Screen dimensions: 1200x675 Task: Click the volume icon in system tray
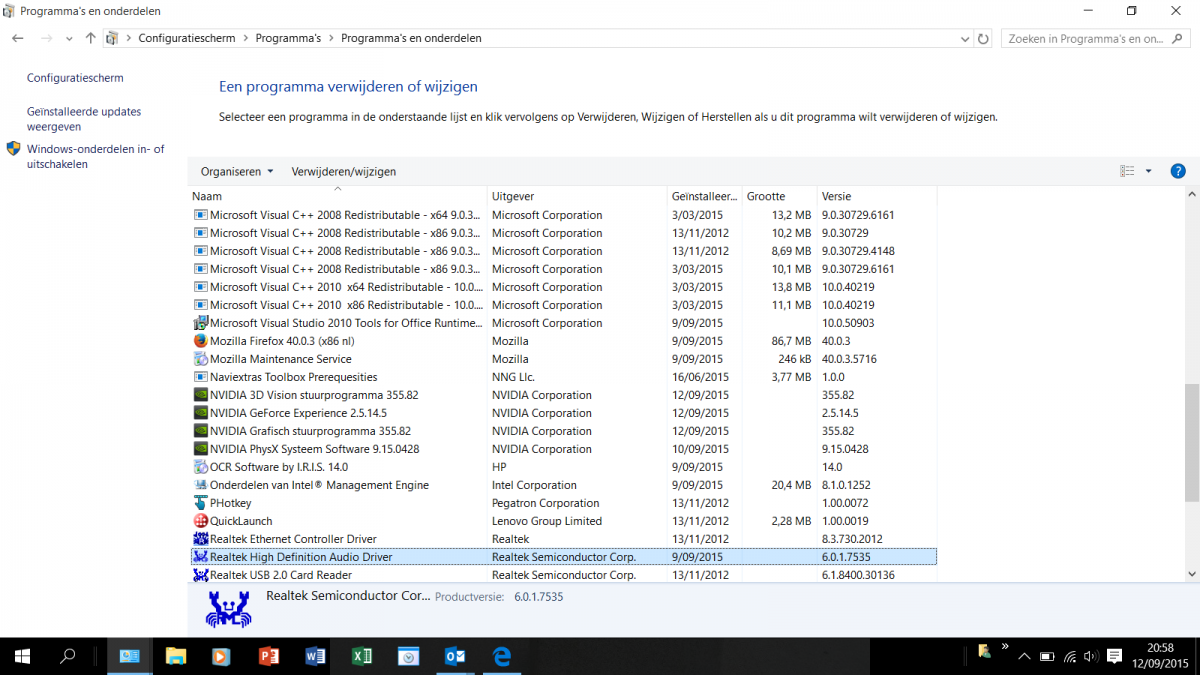tap(1091, 657)
